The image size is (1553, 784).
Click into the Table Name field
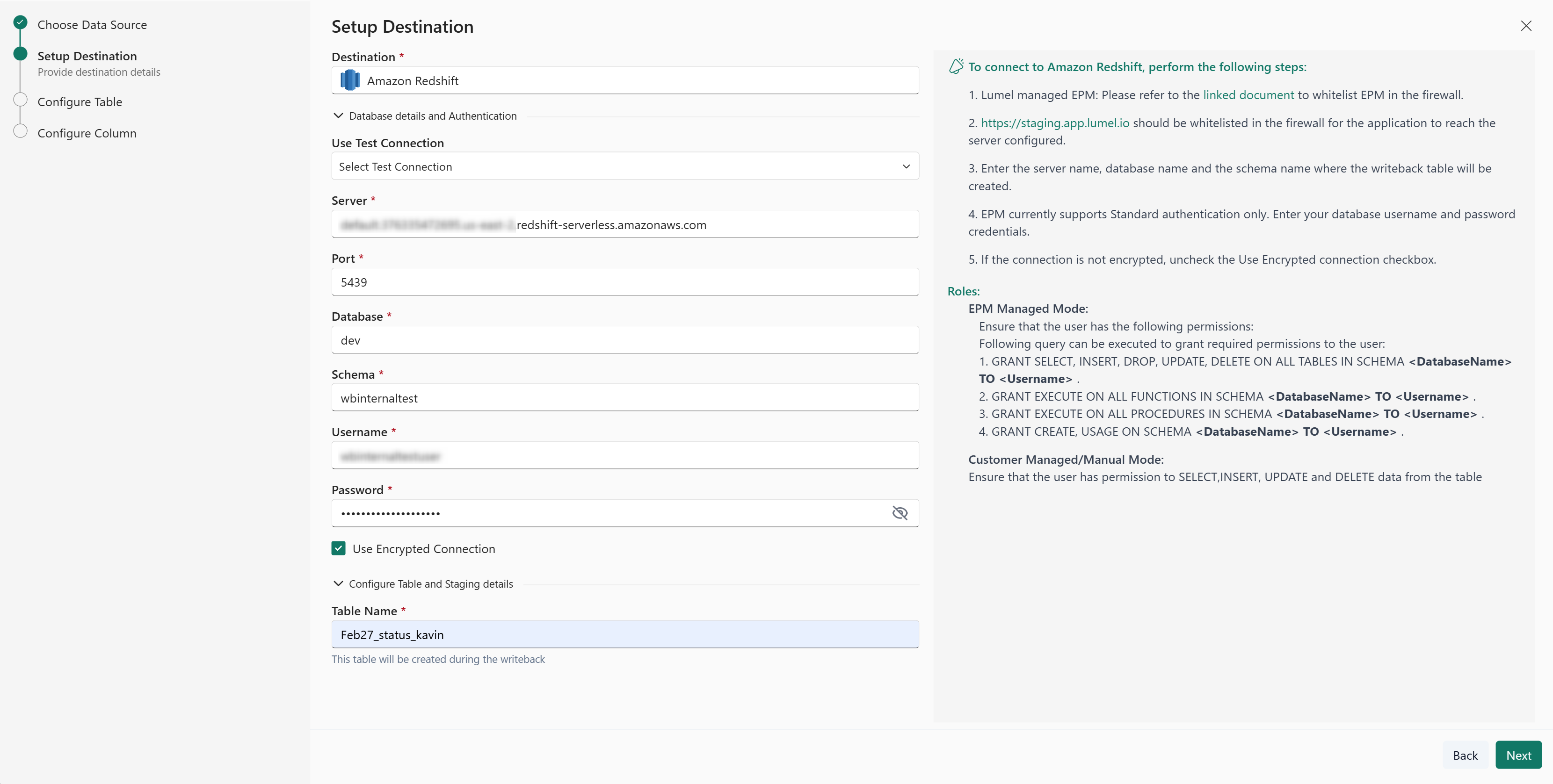click(624, 634)
